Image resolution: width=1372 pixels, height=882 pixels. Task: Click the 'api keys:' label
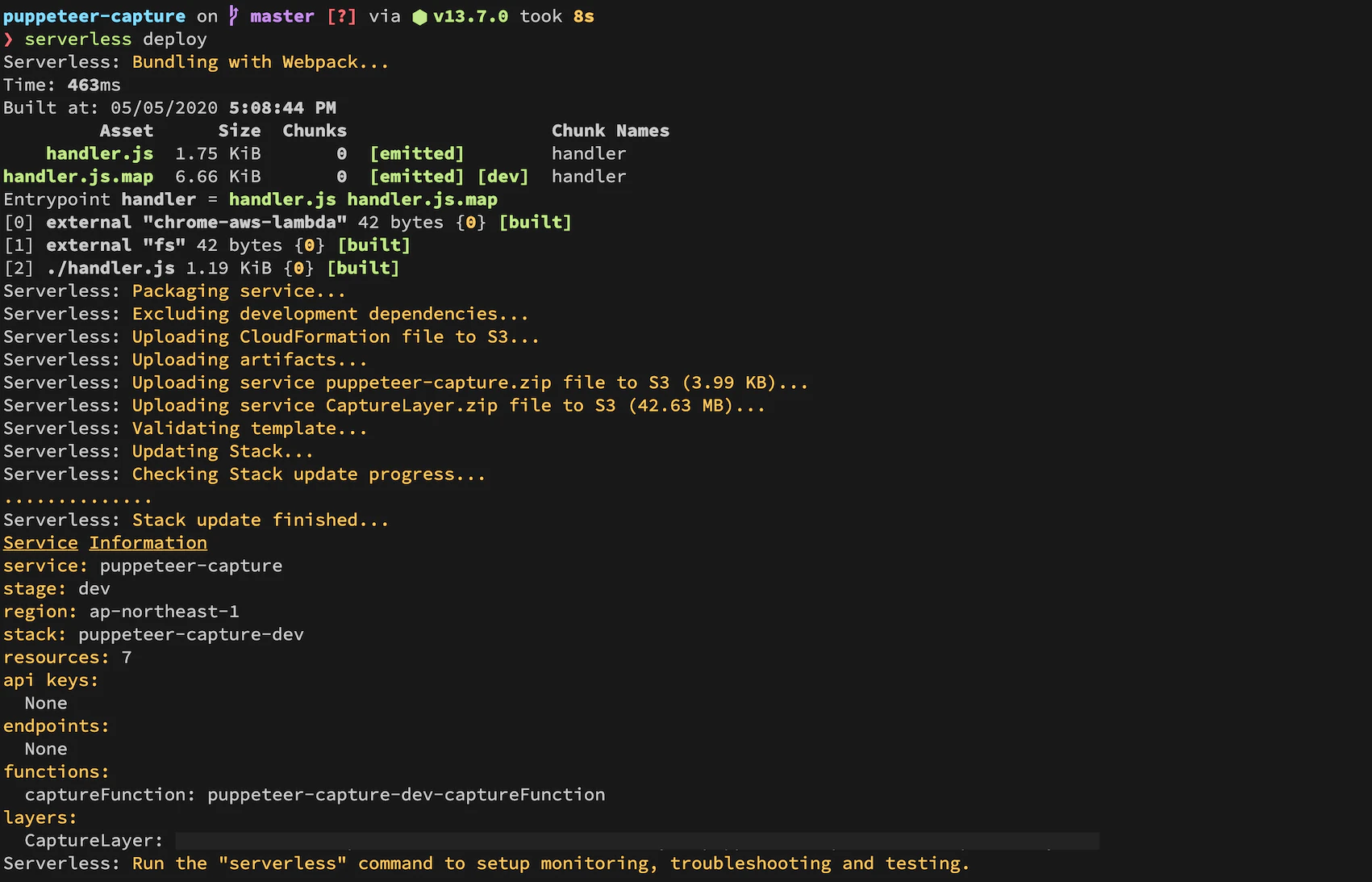(x=51, y=680)
